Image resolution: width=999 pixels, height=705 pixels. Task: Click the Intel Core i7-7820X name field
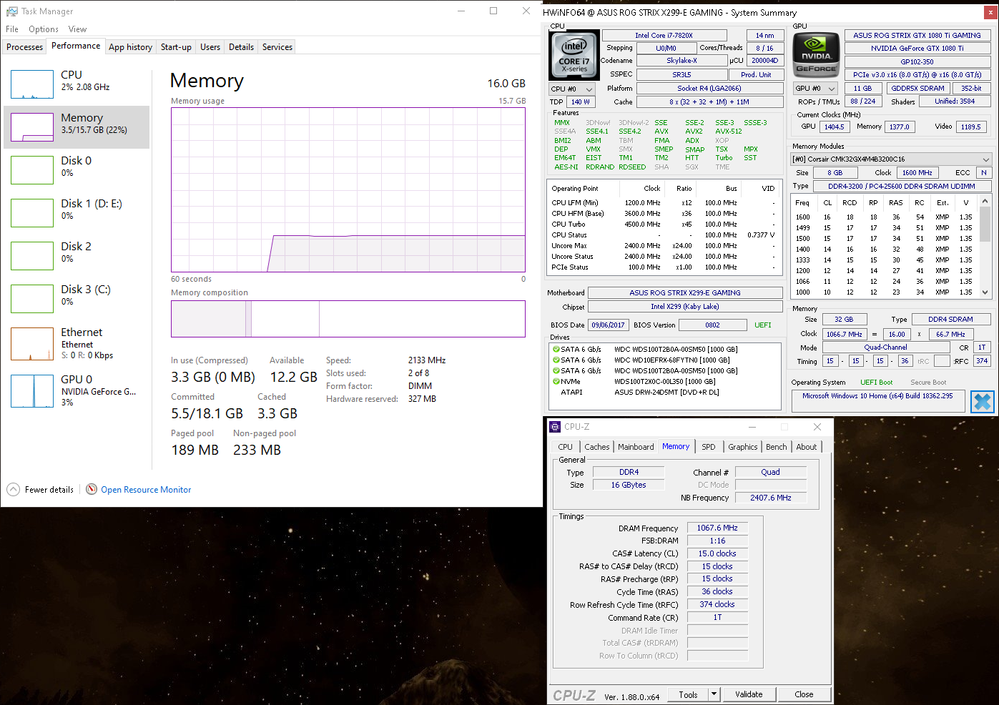tap(664, 36)
